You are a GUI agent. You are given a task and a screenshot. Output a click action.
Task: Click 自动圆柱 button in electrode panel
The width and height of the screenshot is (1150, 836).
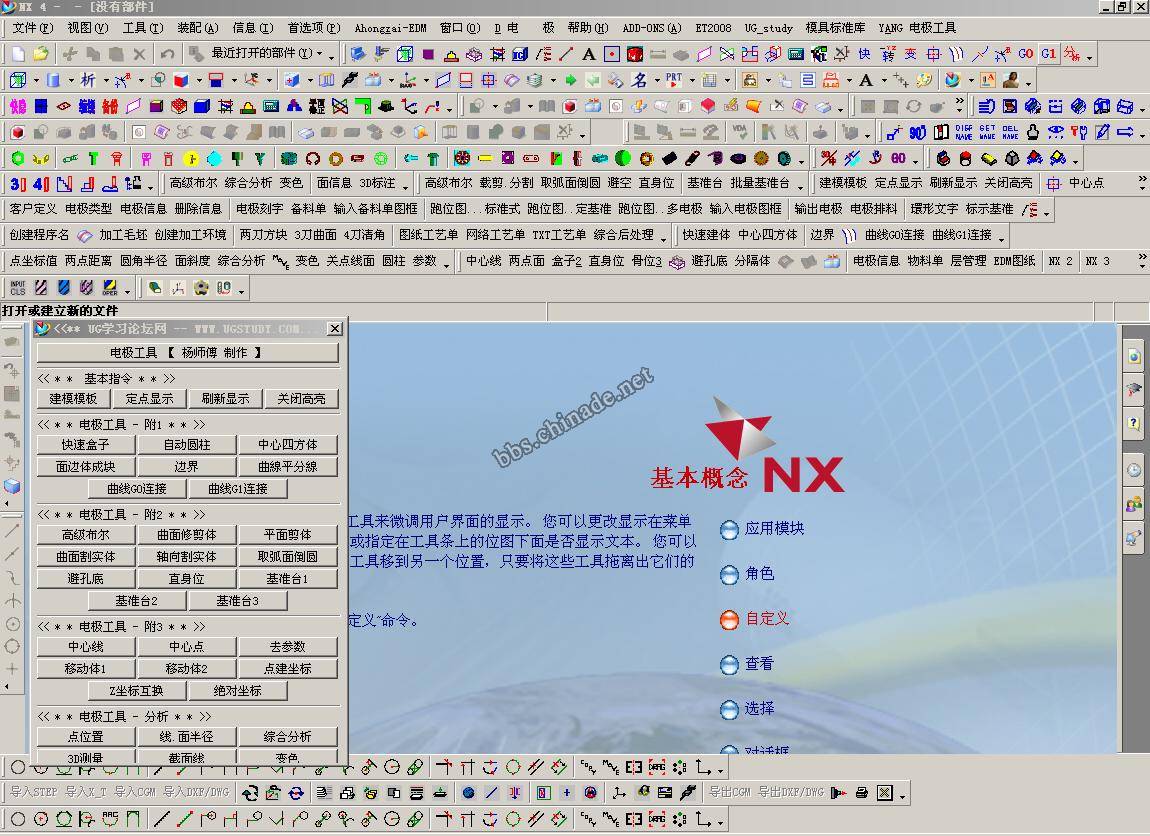186,444
